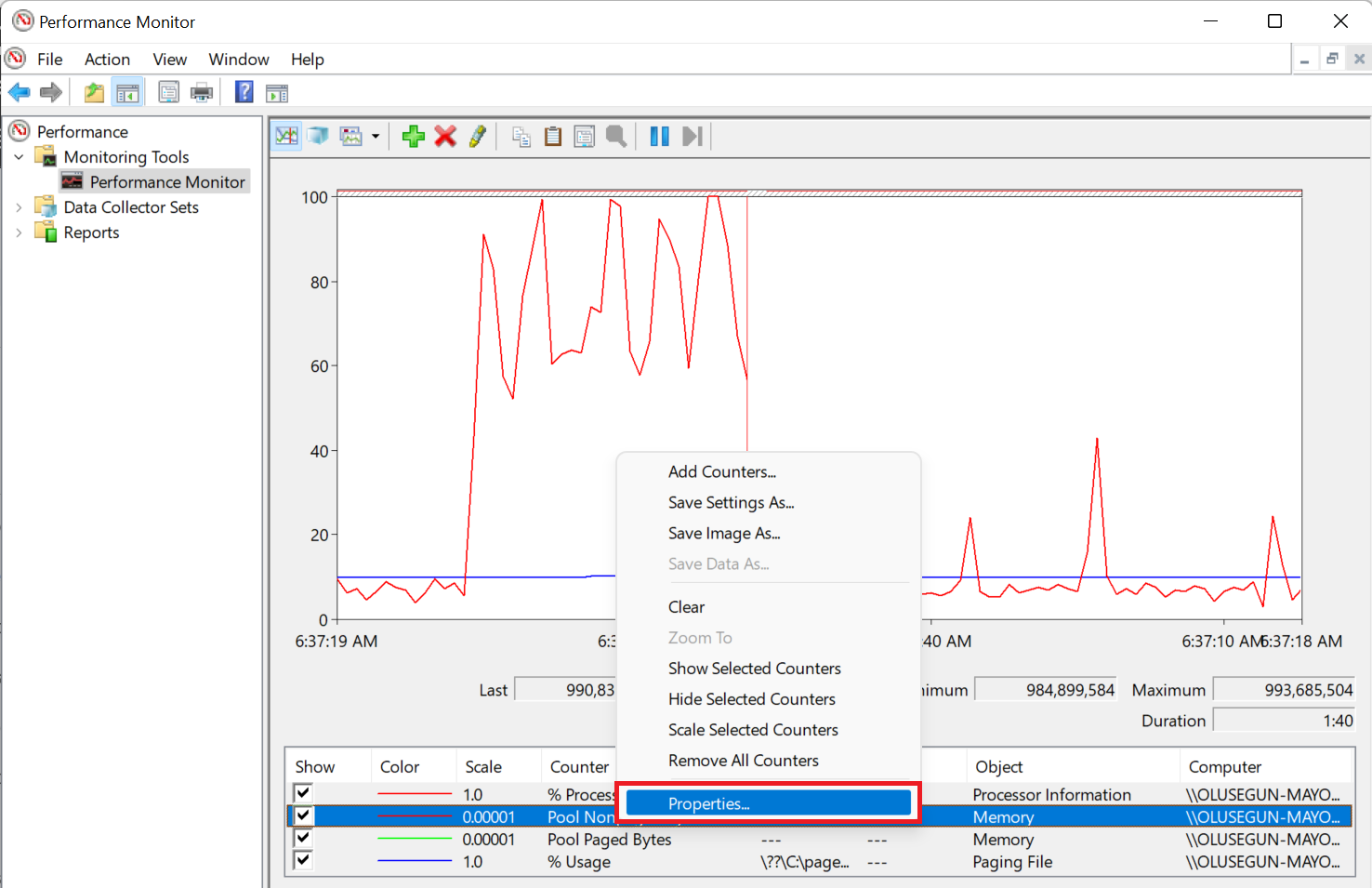The height and width of the screenshot is (888, 1372).
Task: Click the blue Help question mark icon
Action: point(244,92)
